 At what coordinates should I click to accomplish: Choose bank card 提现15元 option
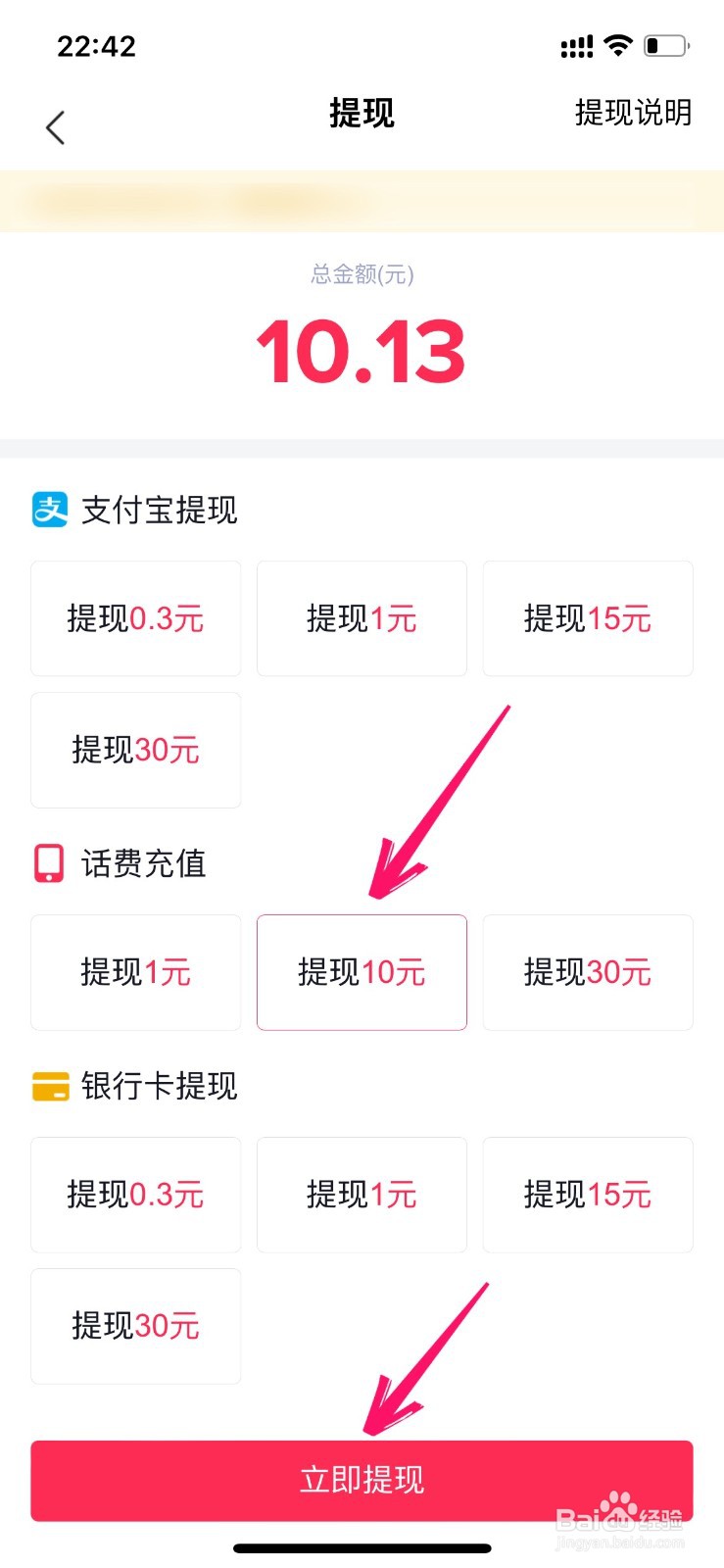point(588,1195)
